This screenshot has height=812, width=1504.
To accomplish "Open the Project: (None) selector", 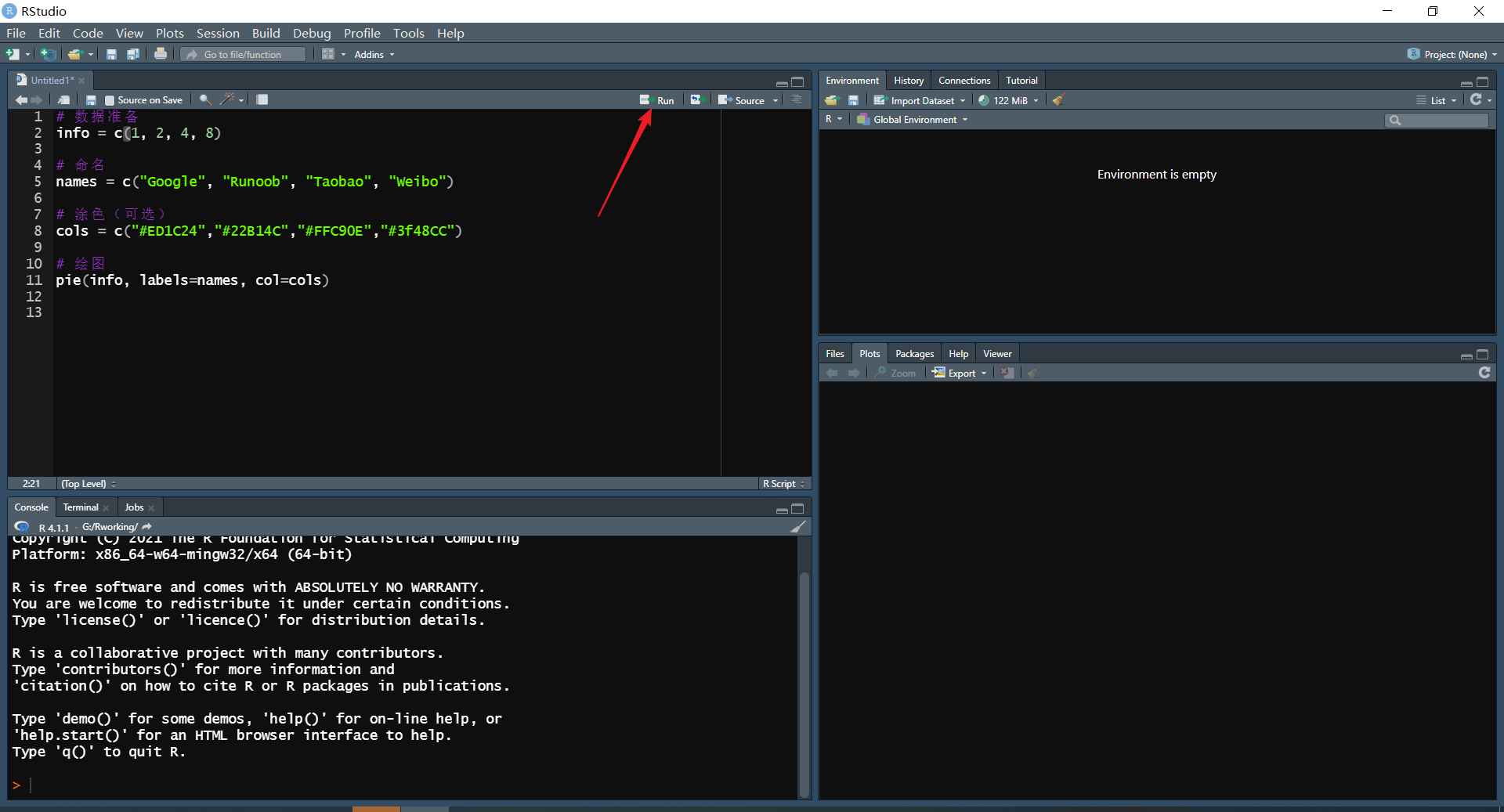I will [1452, 53].
